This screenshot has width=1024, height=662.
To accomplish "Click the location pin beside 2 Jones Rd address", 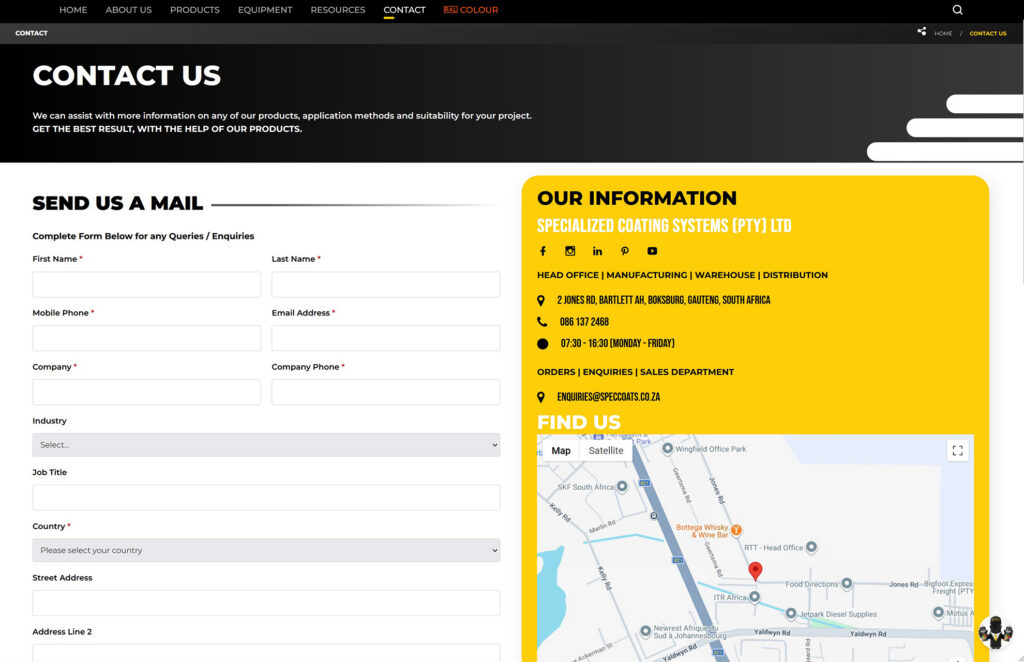I will tap(541, 300).
